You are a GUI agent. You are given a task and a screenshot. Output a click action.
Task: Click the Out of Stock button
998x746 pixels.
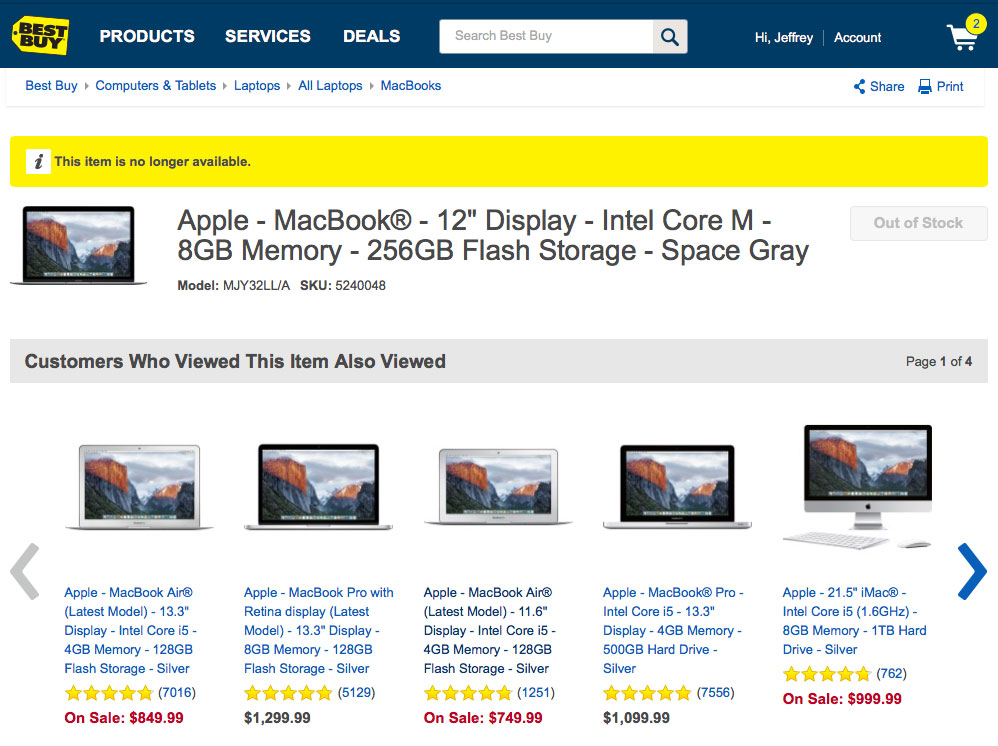point(918,223)
